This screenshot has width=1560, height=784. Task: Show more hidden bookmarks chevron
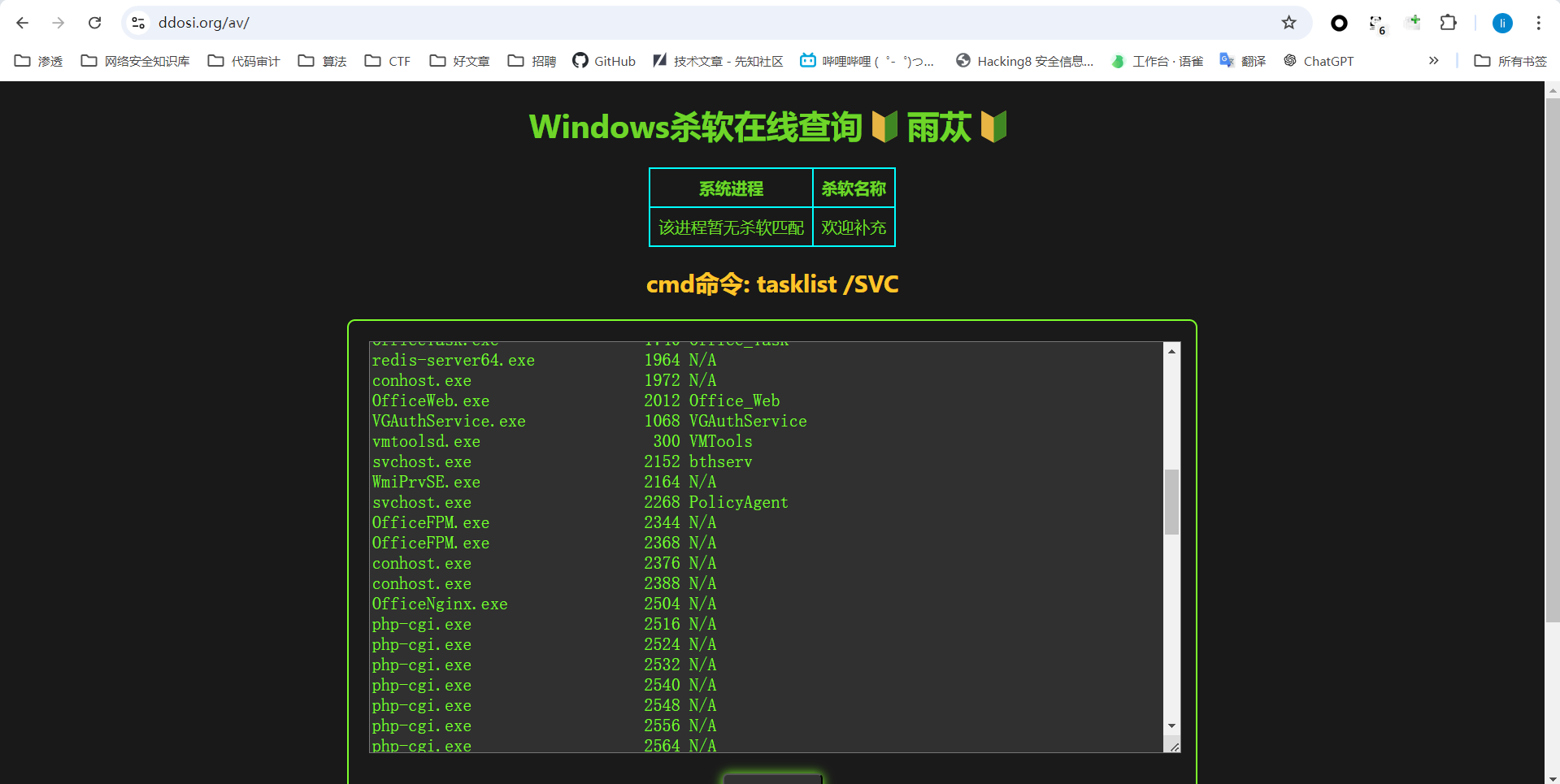click(x=1433, y=61)
